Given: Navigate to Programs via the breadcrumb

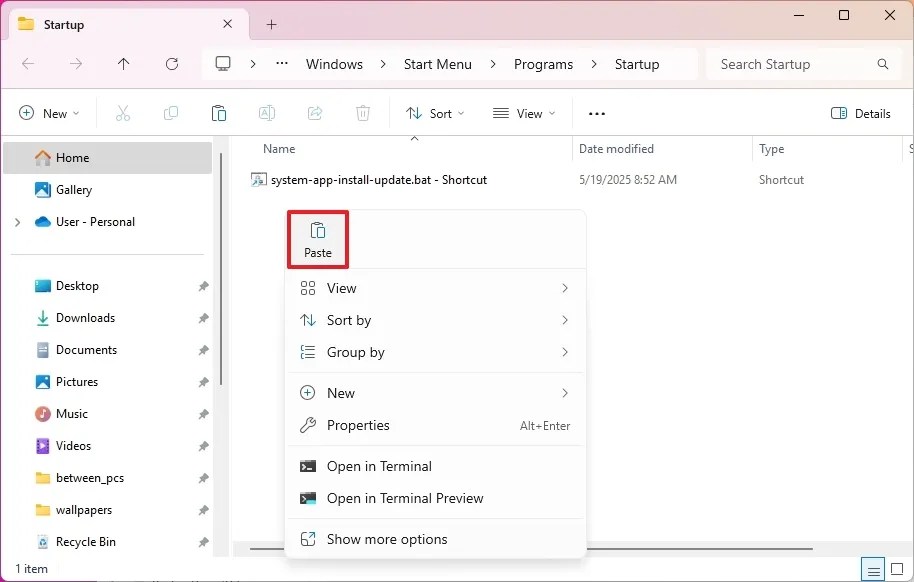Looking at the screenshot, I should pos(543,63).
